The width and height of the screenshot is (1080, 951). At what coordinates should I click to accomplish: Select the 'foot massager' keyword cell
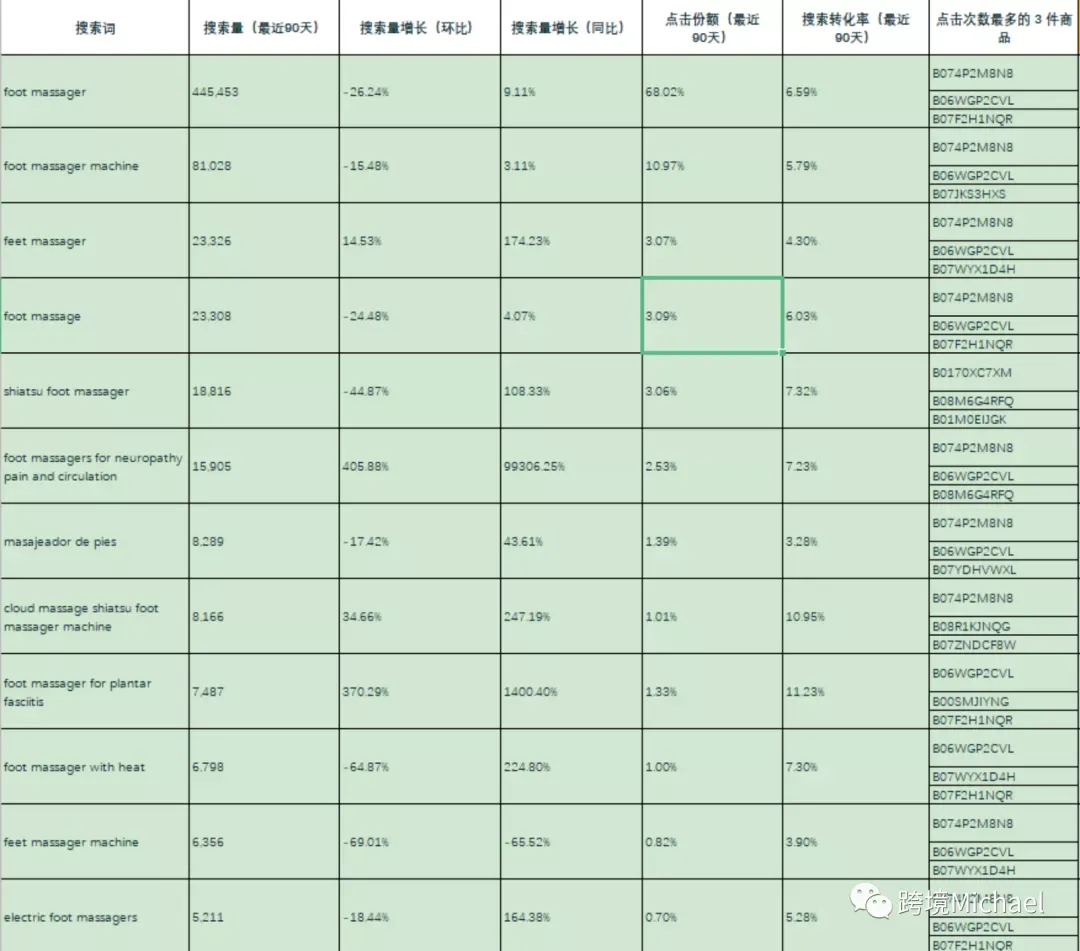pyautogui.click(x=95, y=92)
